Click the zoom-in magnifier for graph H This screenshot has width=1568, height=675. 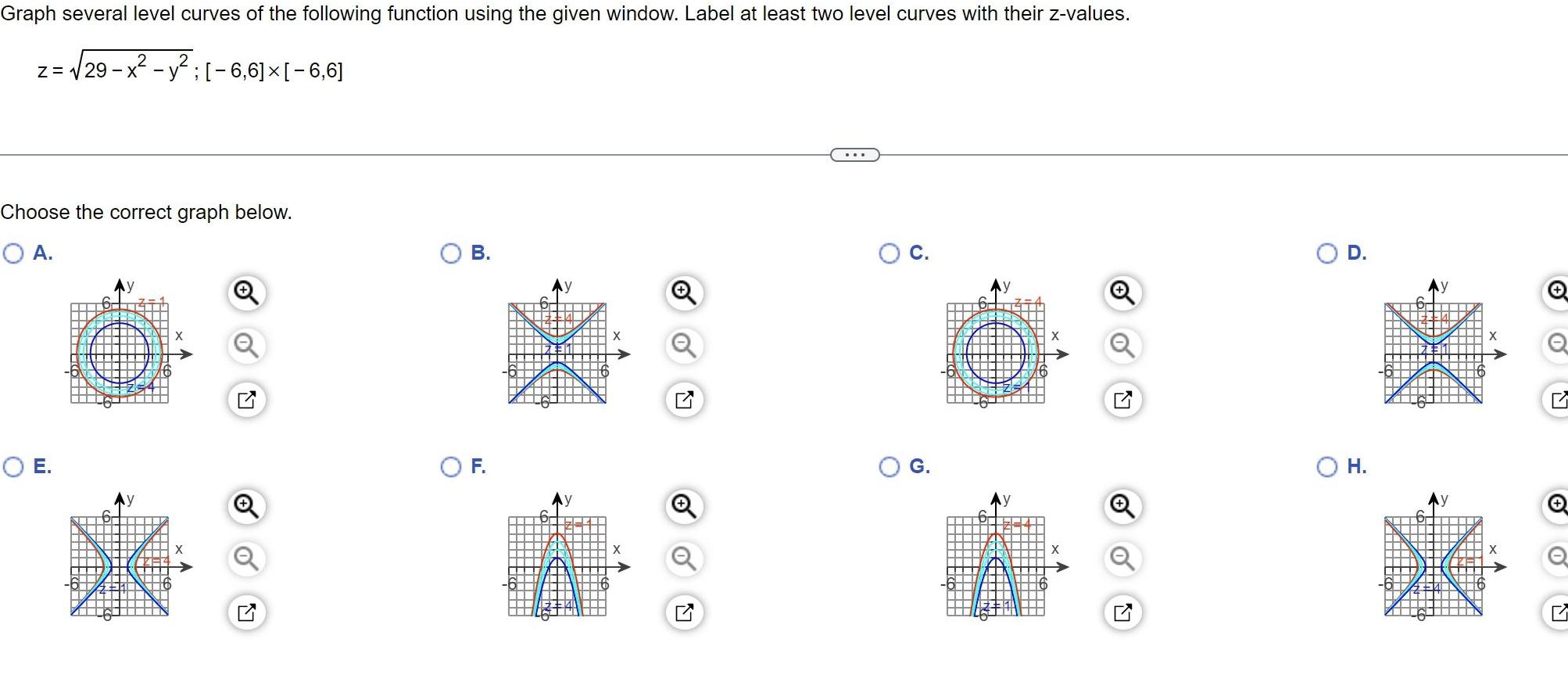tap(1558, 506)
